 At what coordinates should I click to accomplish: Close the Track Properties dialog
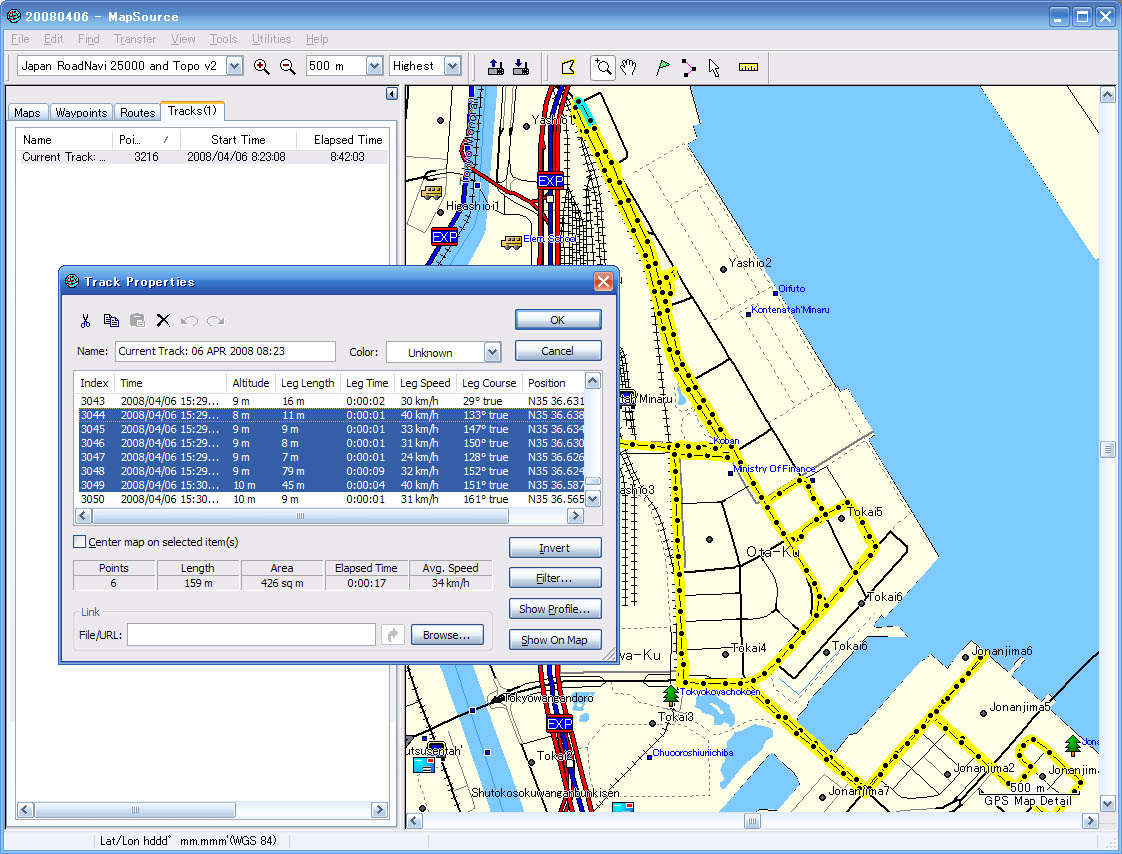(x=603, y=281)
